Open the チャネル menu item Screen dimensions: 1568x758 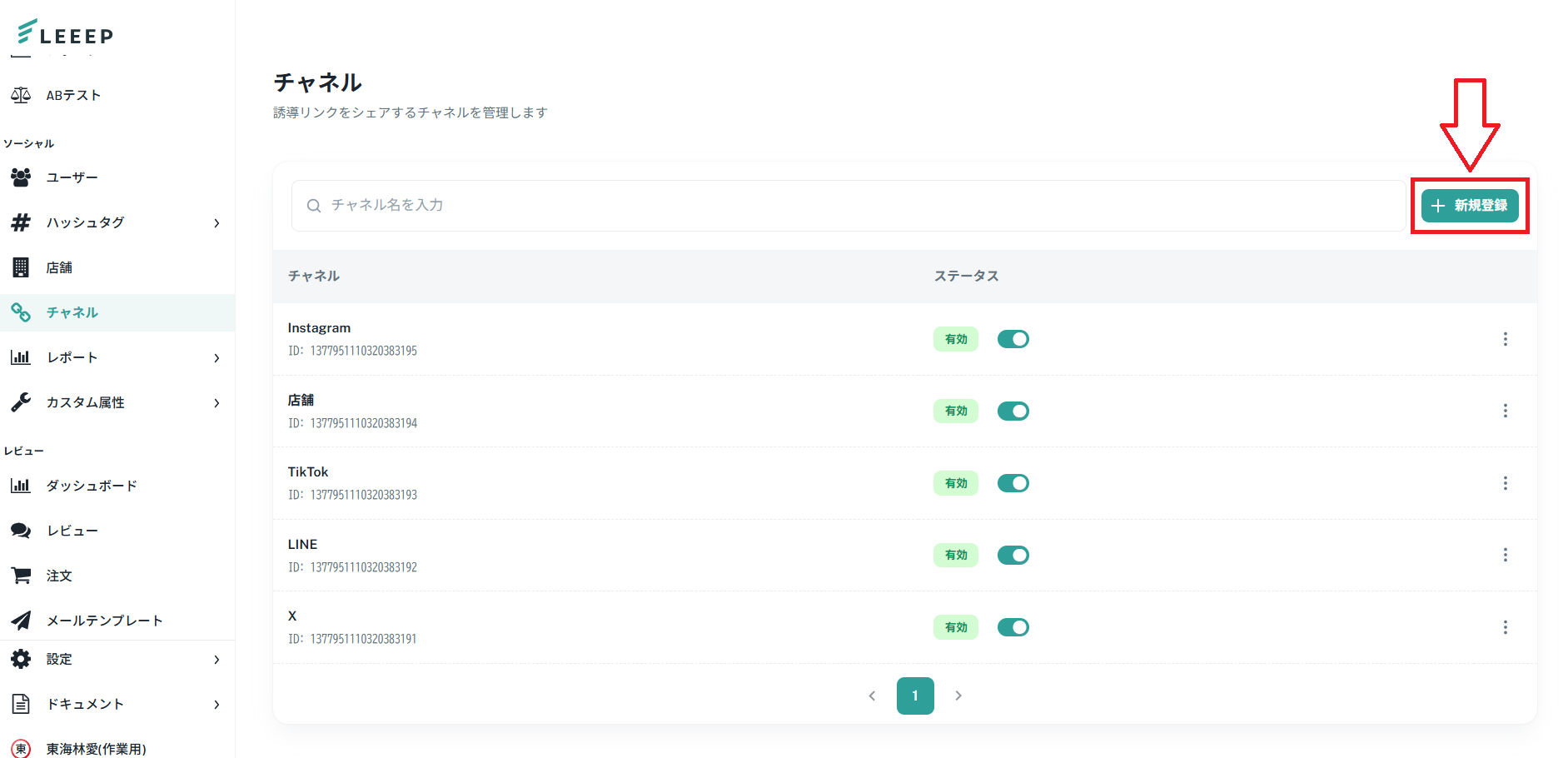[x=72, y=312]
